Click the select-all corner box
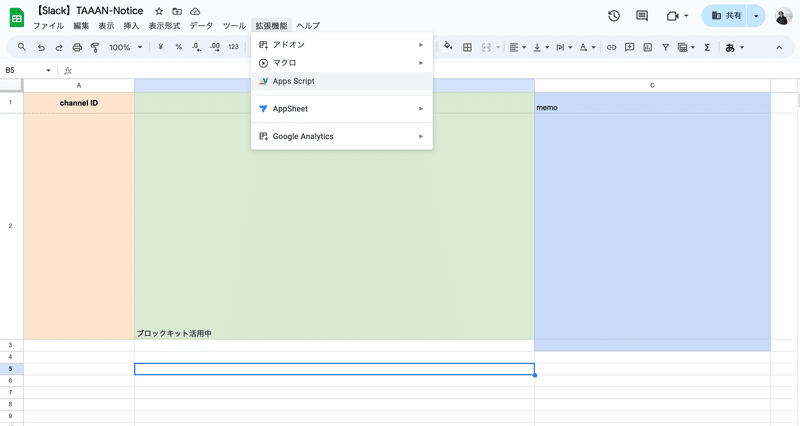The image size is (800, 426). [11, 85]
